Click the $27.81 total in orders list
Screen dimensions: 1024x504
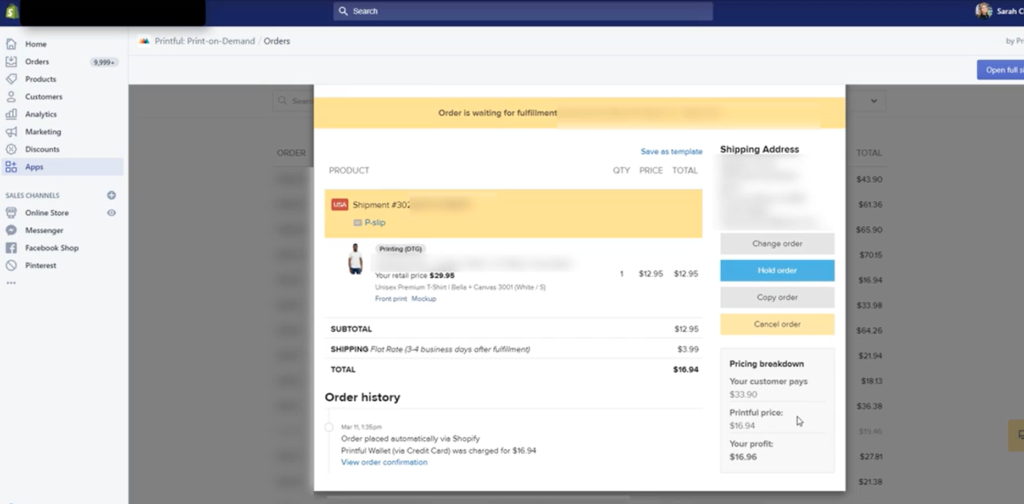click(x=871, y=456)
